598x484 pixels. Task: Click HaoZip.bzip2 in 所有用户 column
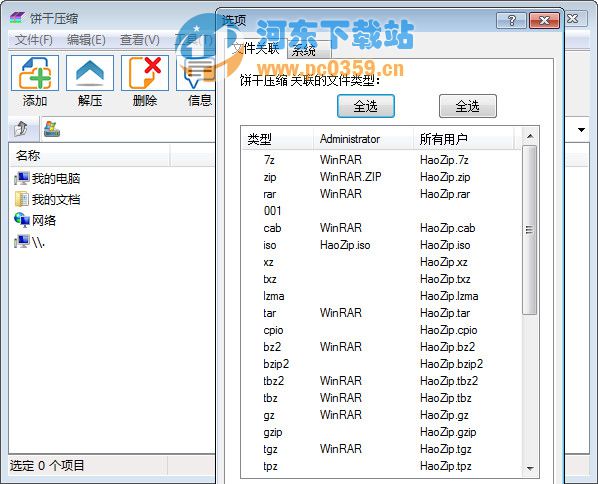(x=452, y=364)
